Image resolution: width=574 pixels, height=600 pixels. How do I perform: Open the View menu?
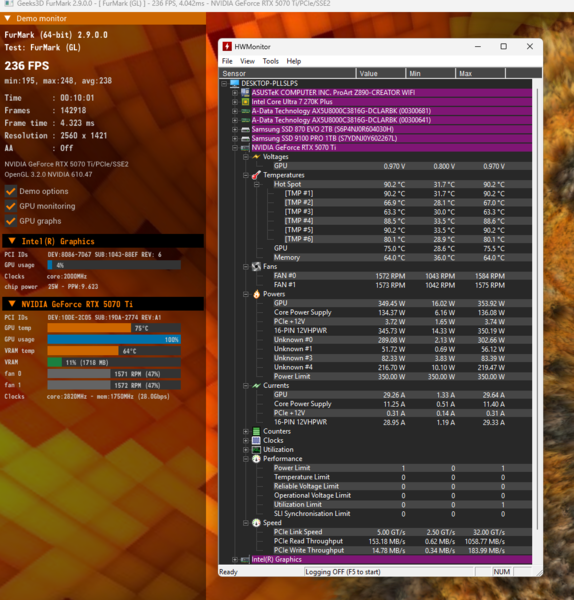pyautogui.click(x=247, y=61)
